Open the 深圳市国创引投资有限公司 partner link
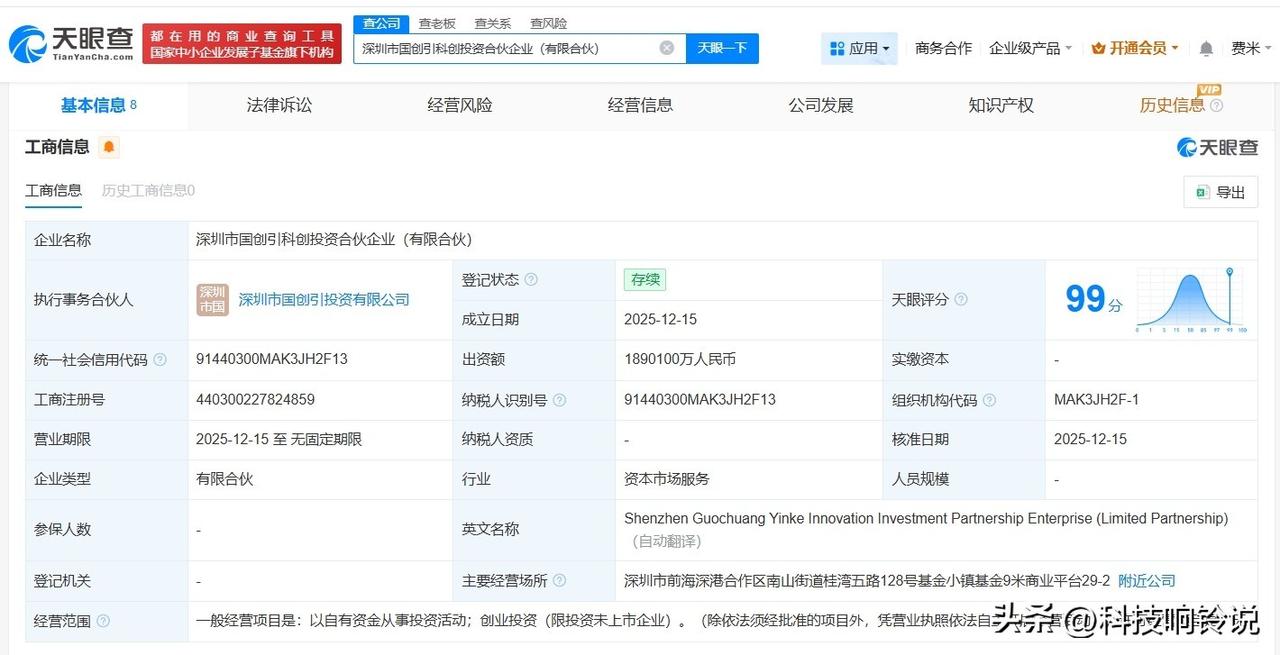1280x655 pixels. (324, 300)
